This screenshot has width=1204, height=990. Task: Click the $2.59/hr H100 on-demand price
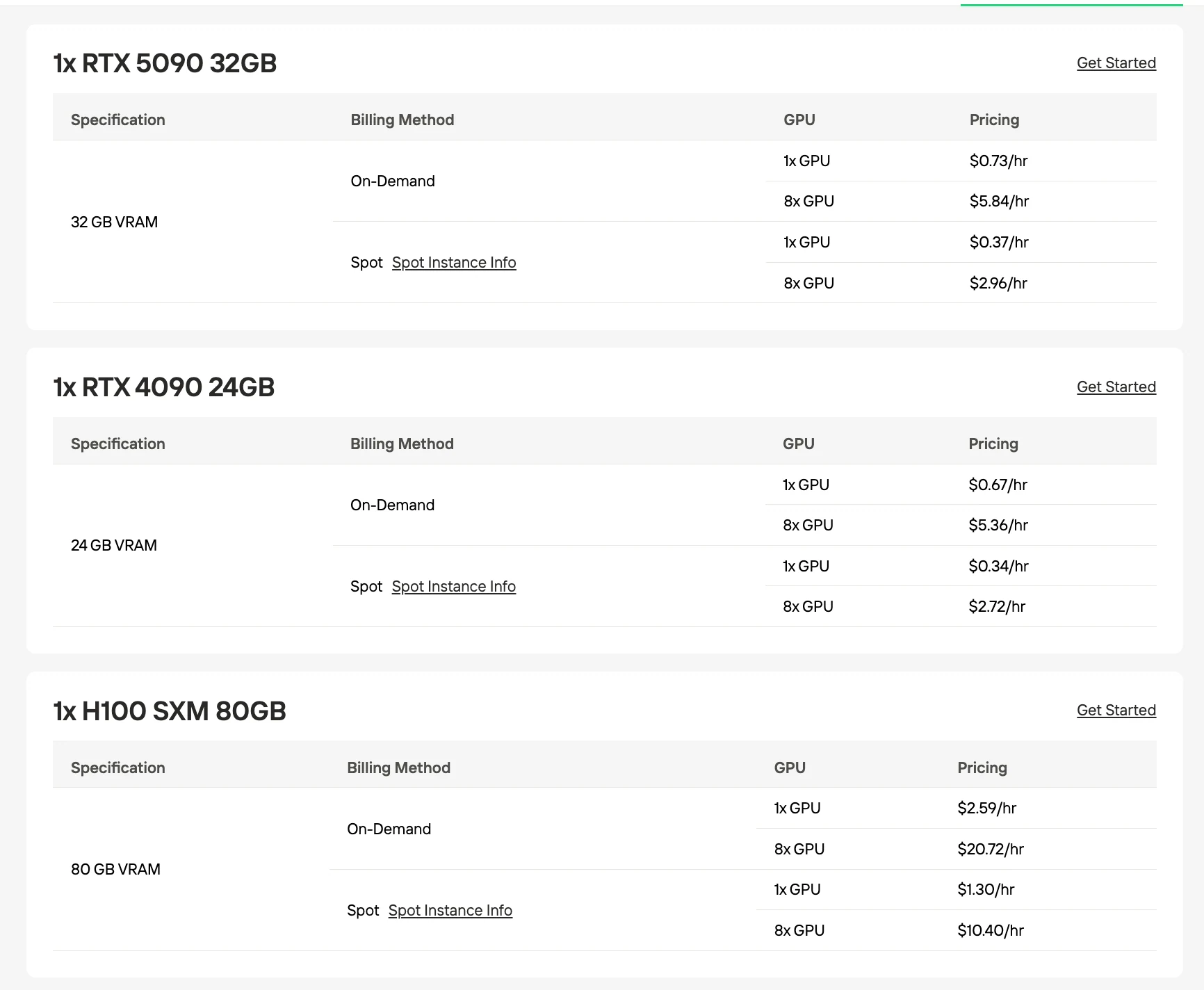pos(986,808)
